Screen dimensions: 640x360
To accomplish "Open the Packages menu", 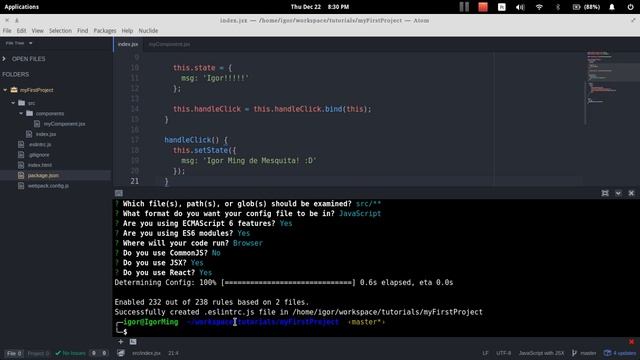I will pyautogui.click(x=105, y=31).
